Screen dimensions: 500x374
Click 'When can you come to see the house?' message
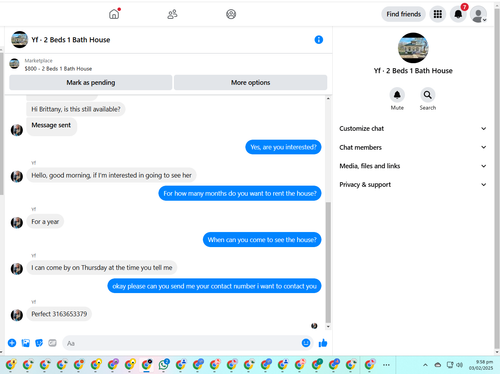[x=262, y=240]
